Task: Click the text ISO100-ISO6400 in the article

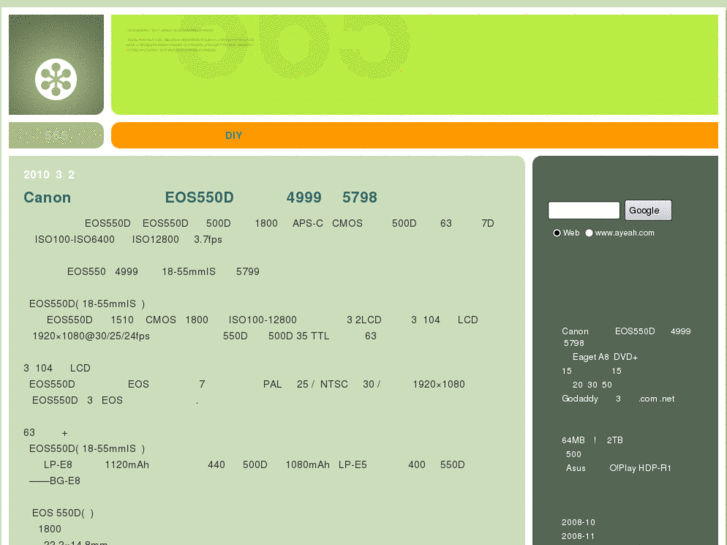Action: point(75,240)
